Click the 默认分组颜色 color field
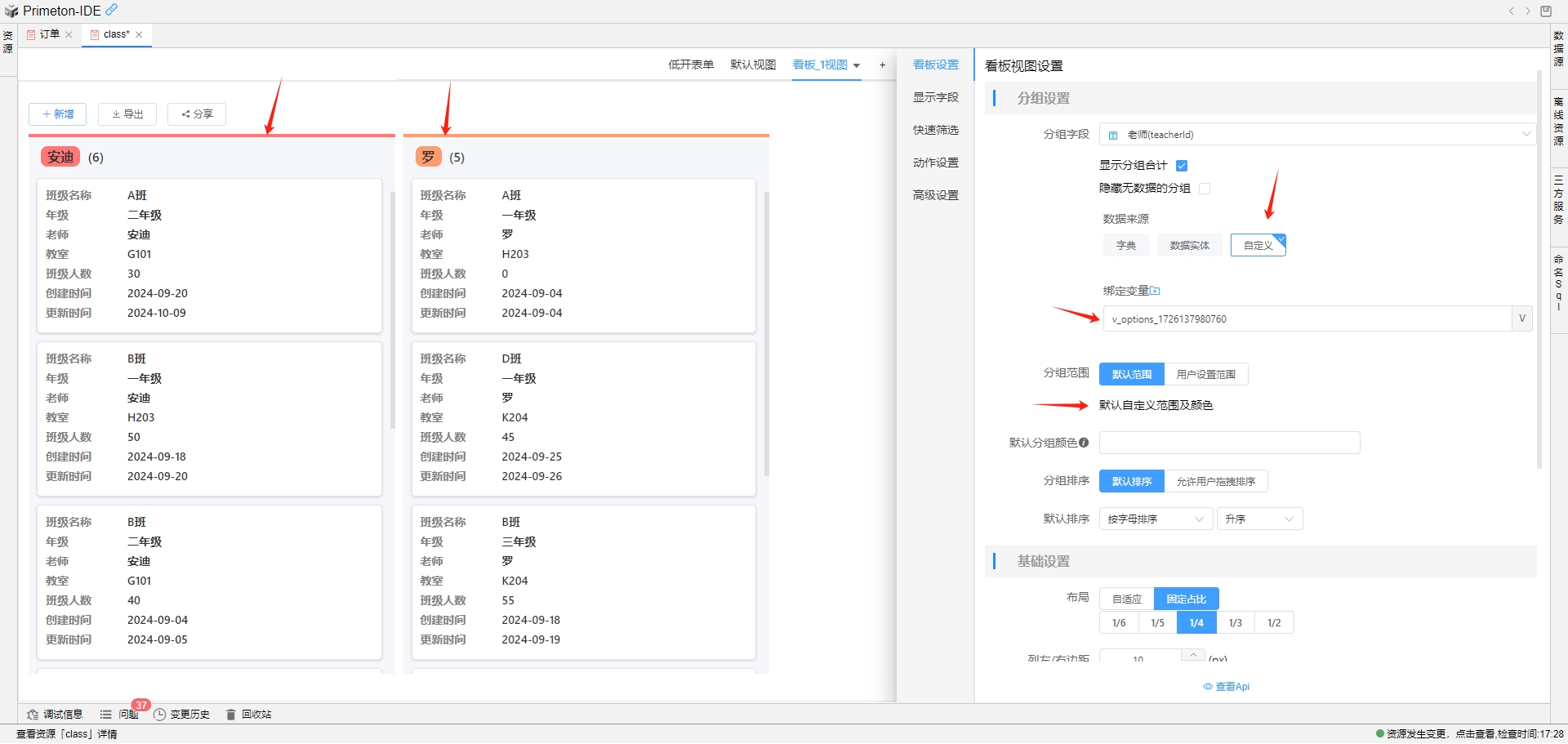Screen dimensions: 1568x744 [x=1229, y=443]
